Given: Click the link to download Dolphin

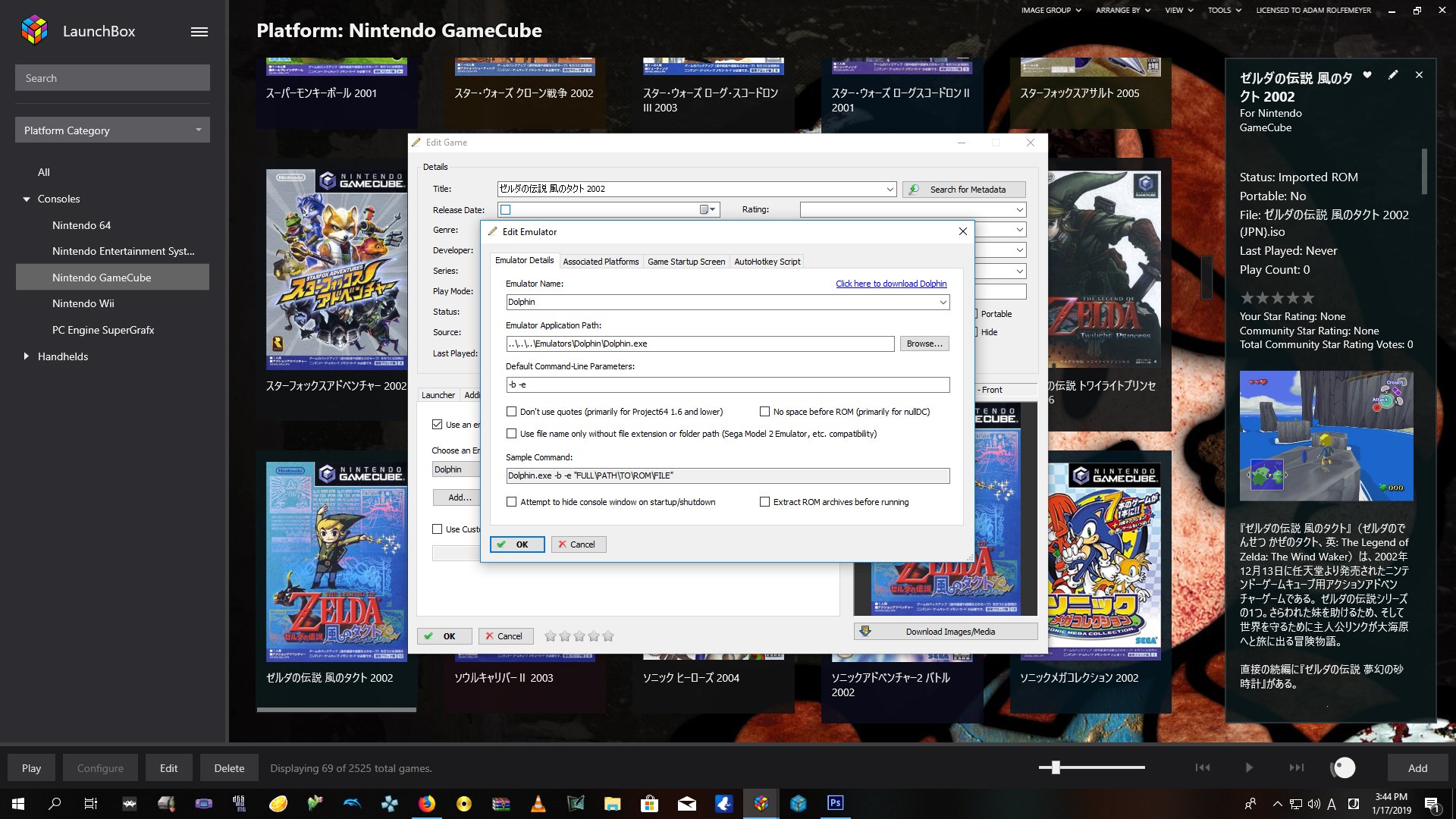Looking at the screenshot, I should click(x=891, y=284).
